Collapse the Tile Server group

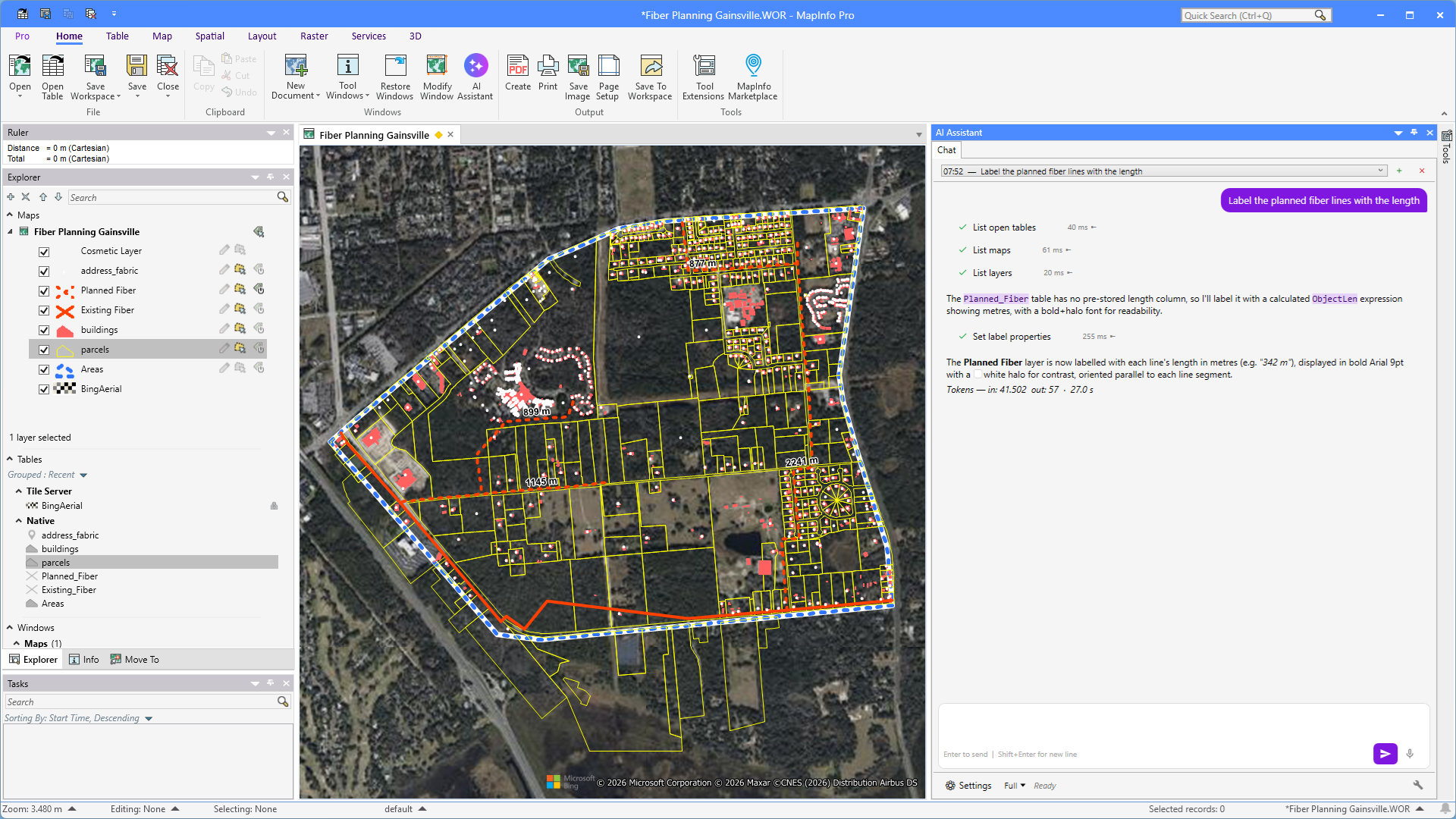[x=19, y=491]
